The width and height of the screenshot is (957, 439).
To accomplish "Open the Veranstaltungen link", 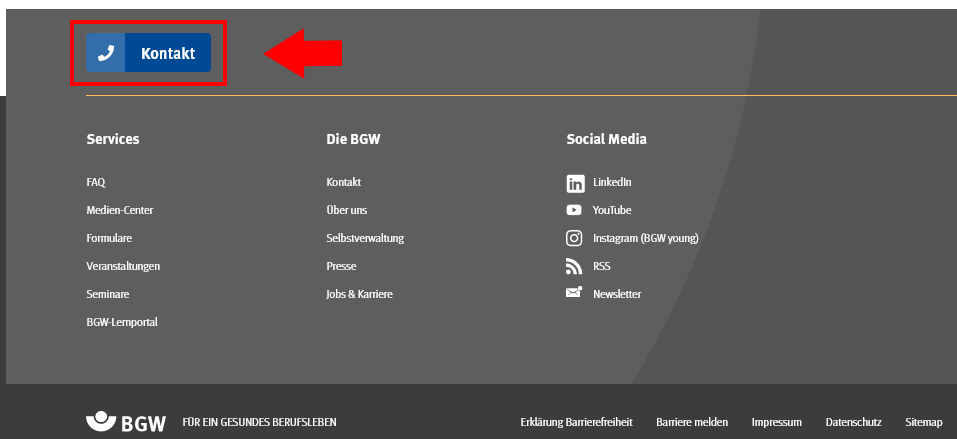I will pos(123,266).
